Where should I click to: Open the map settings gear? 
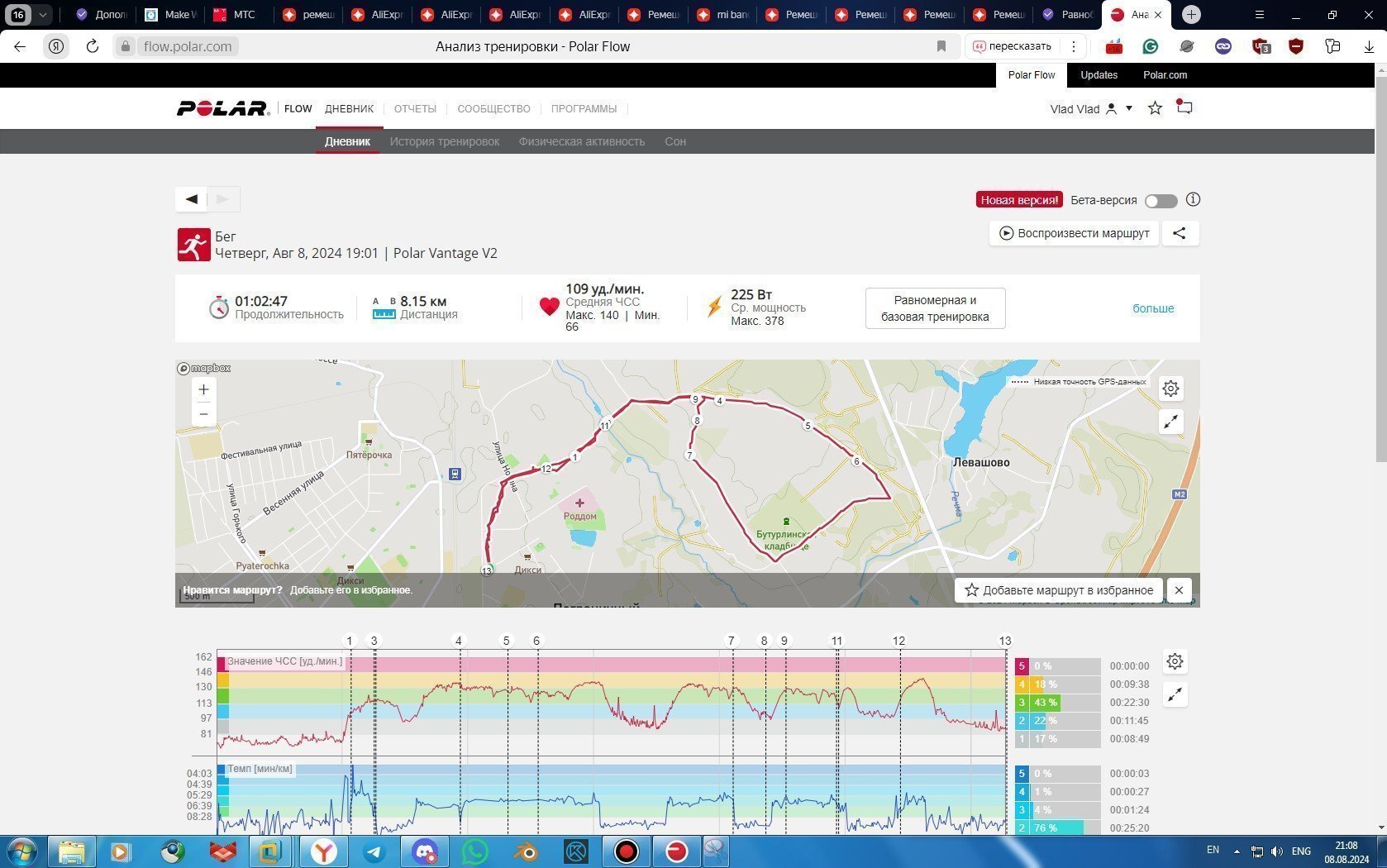[1170, 389]
